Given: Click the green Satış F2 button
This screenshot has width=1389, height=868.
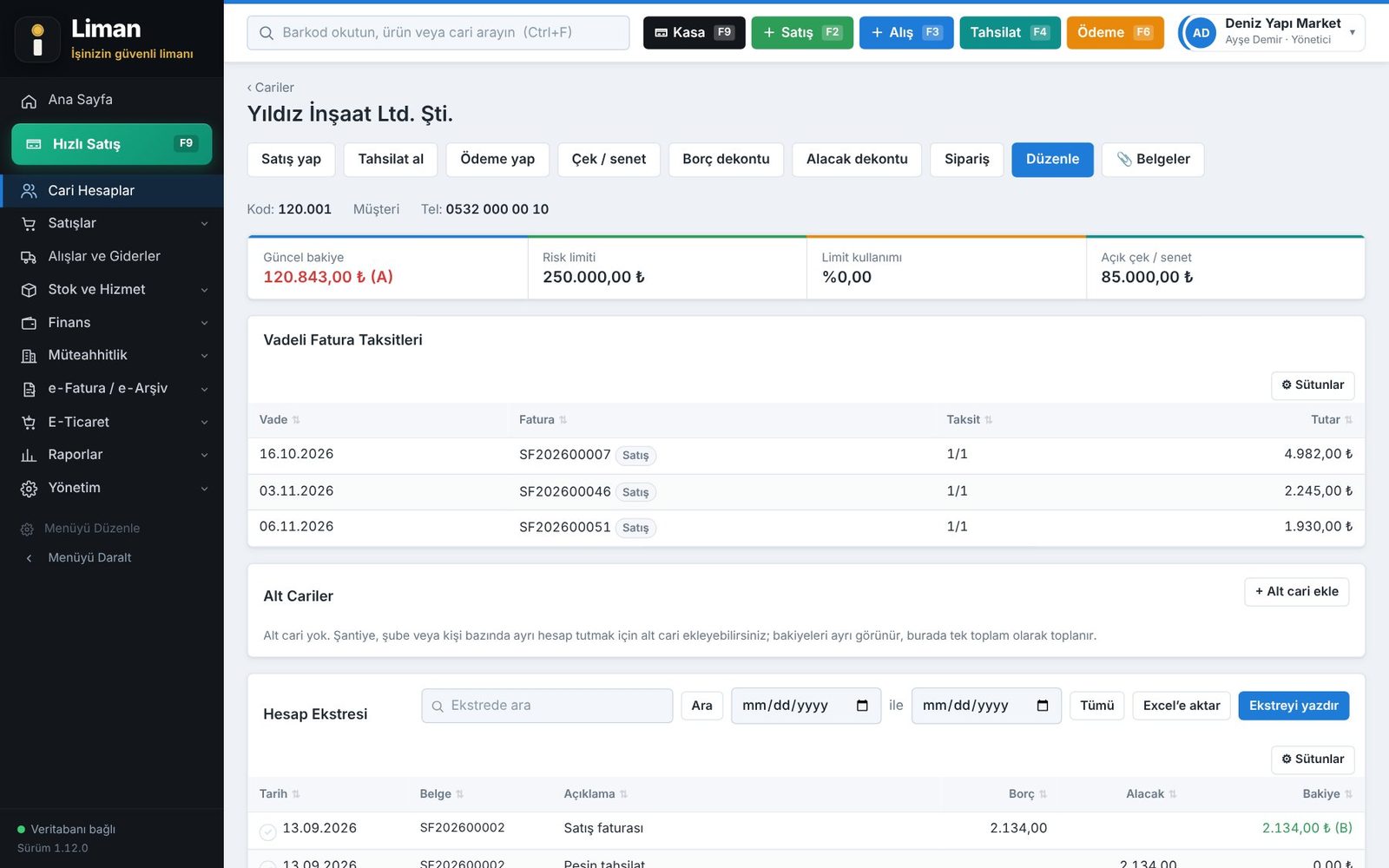Looking at the screenshot, I should [802, 33].
